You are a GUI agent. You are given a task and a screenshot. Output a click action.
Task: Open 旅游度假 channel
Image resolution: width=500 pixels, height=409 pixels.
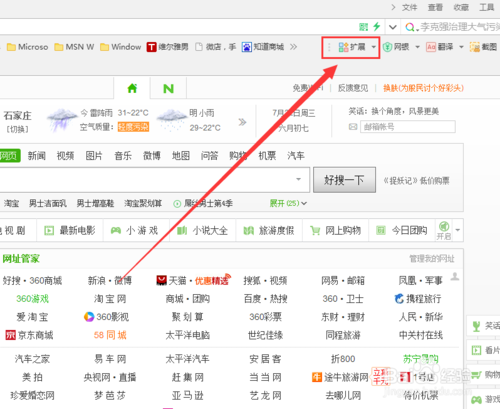269,230
